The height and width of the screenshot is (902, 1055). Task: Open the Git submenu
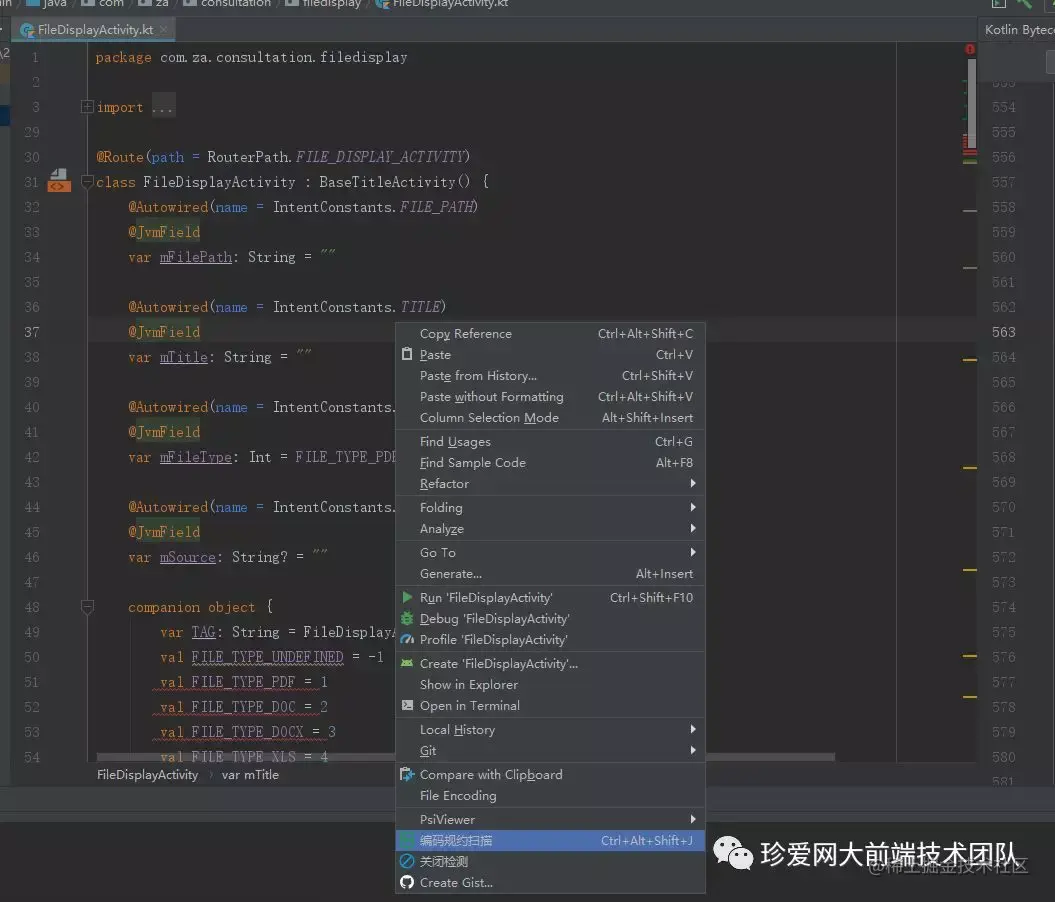tap(550, 751)
